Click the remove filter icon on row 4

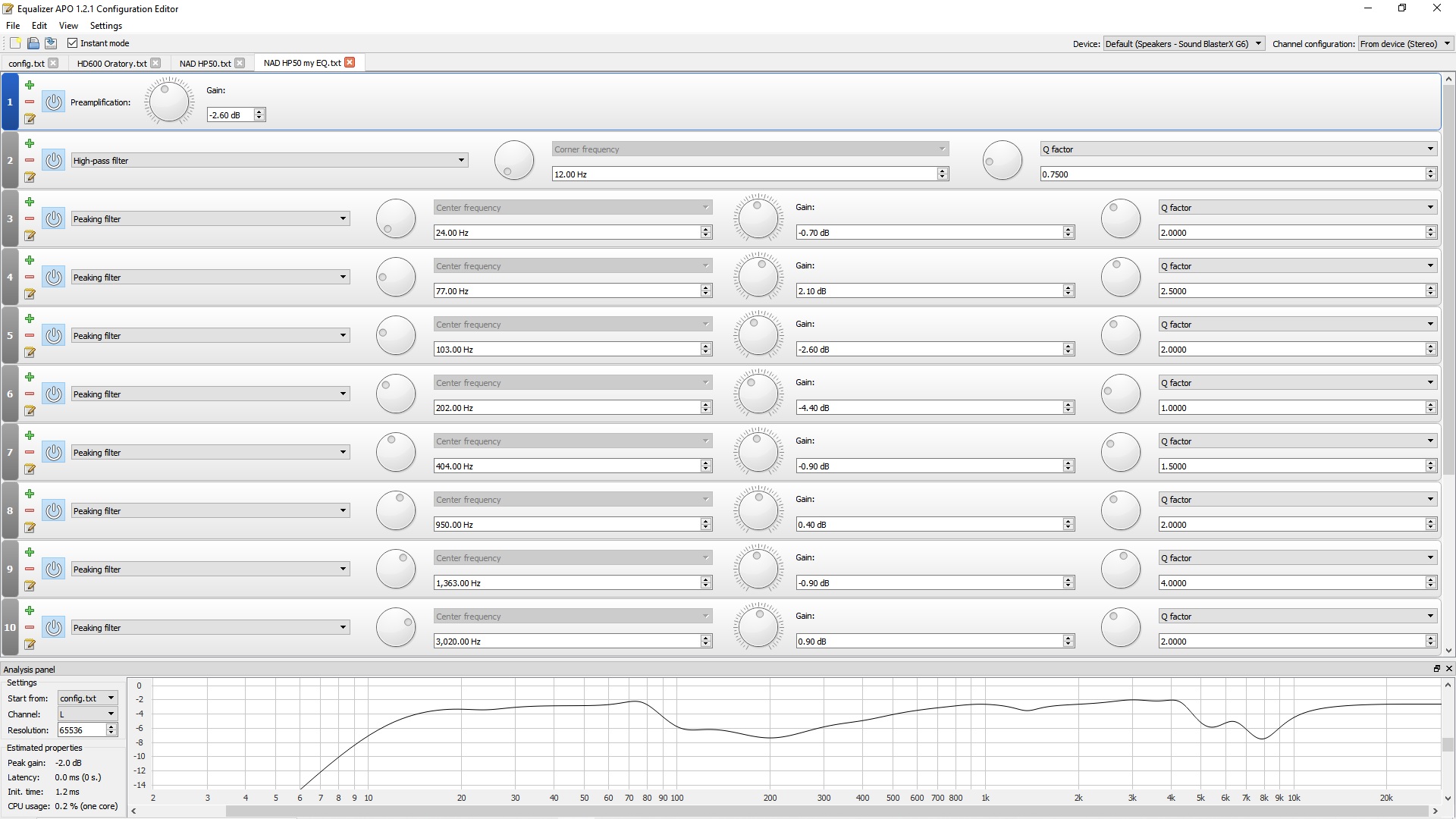29,276
